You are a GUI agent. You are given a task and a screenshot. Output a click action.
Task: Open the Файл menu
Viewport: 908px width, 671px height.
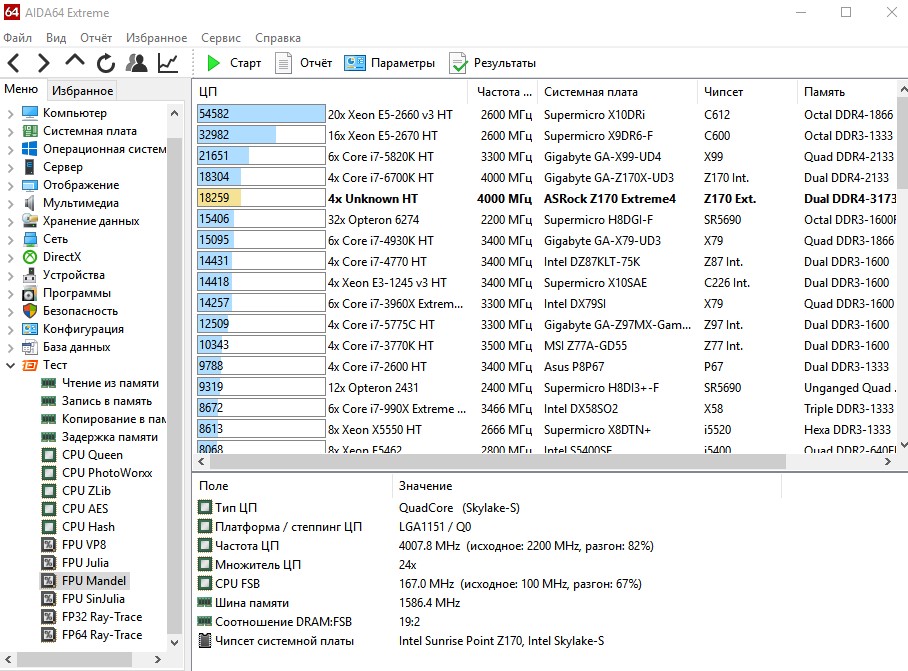coord(17,38)
